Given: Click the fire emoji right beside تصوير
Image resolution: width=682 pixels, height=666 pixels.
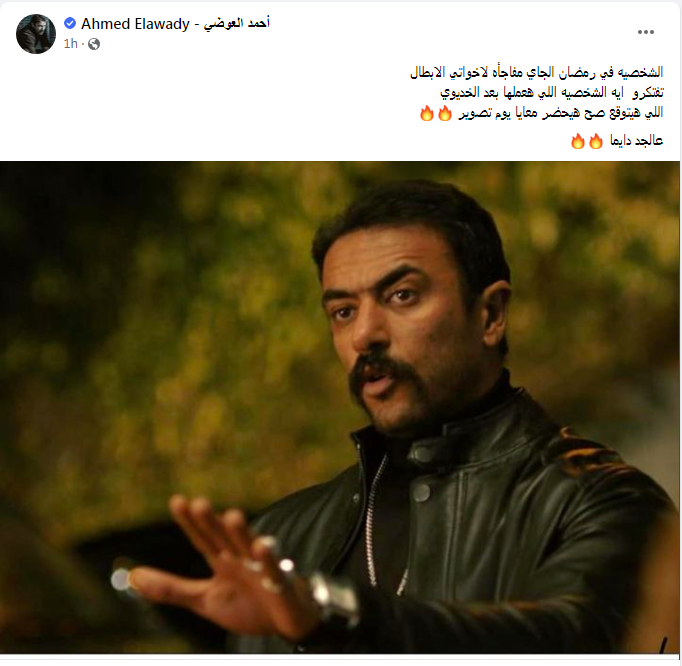Looking at the screenshot, I should pos(445,113).
